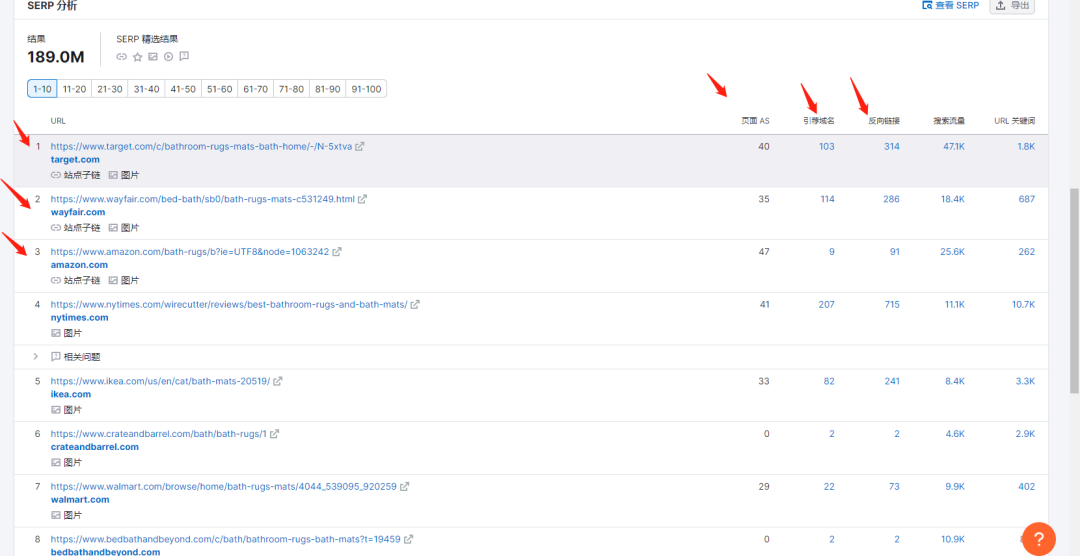
Task: Switch to results page 11-20
Action: (x=74, y=89)
